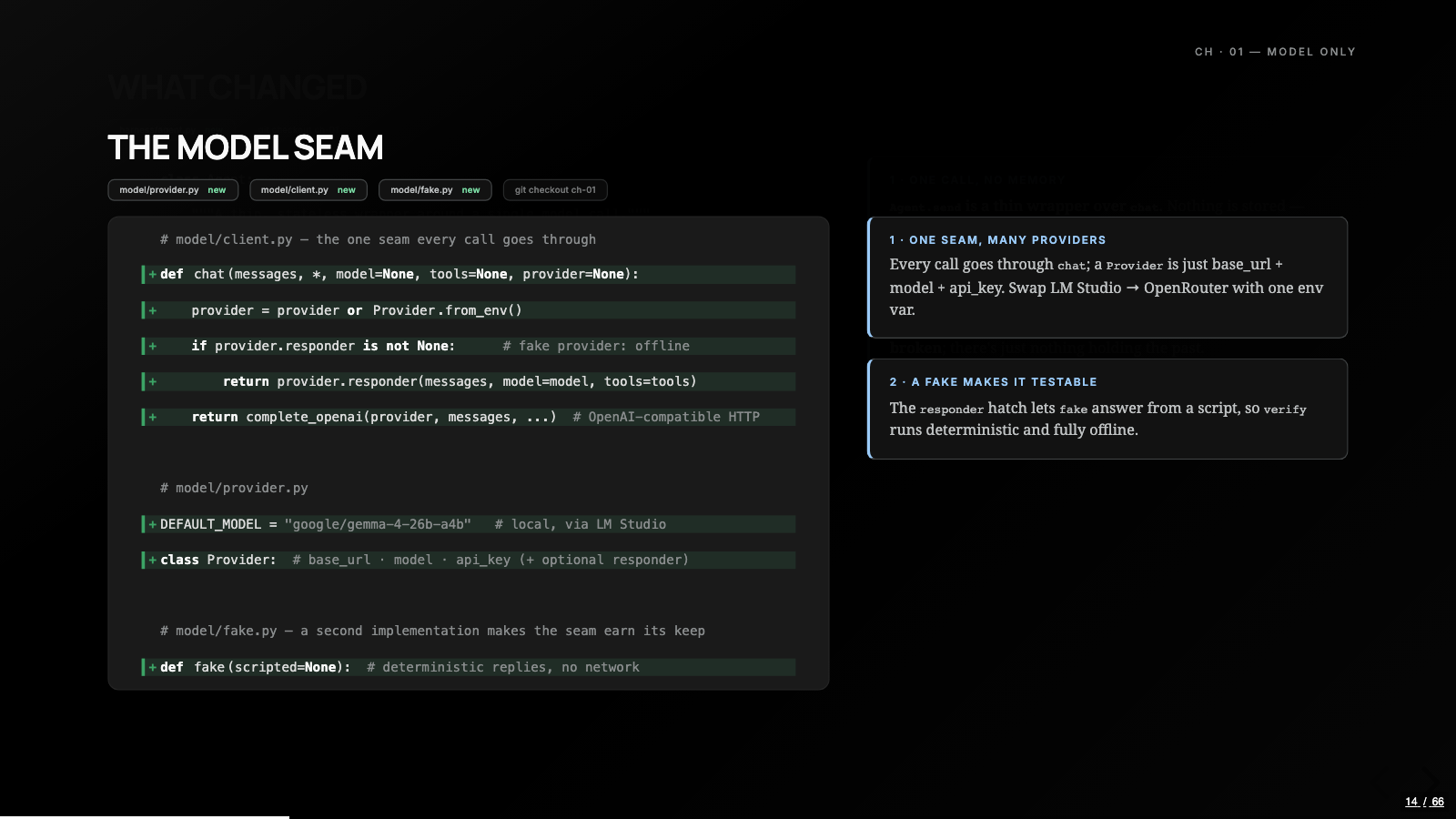This screenshot has width=1456, height=819.
Task: Open the ONE SEAM, MANY PROVIDERS card
Action: pyautogui.click(x=1107, y=278)
